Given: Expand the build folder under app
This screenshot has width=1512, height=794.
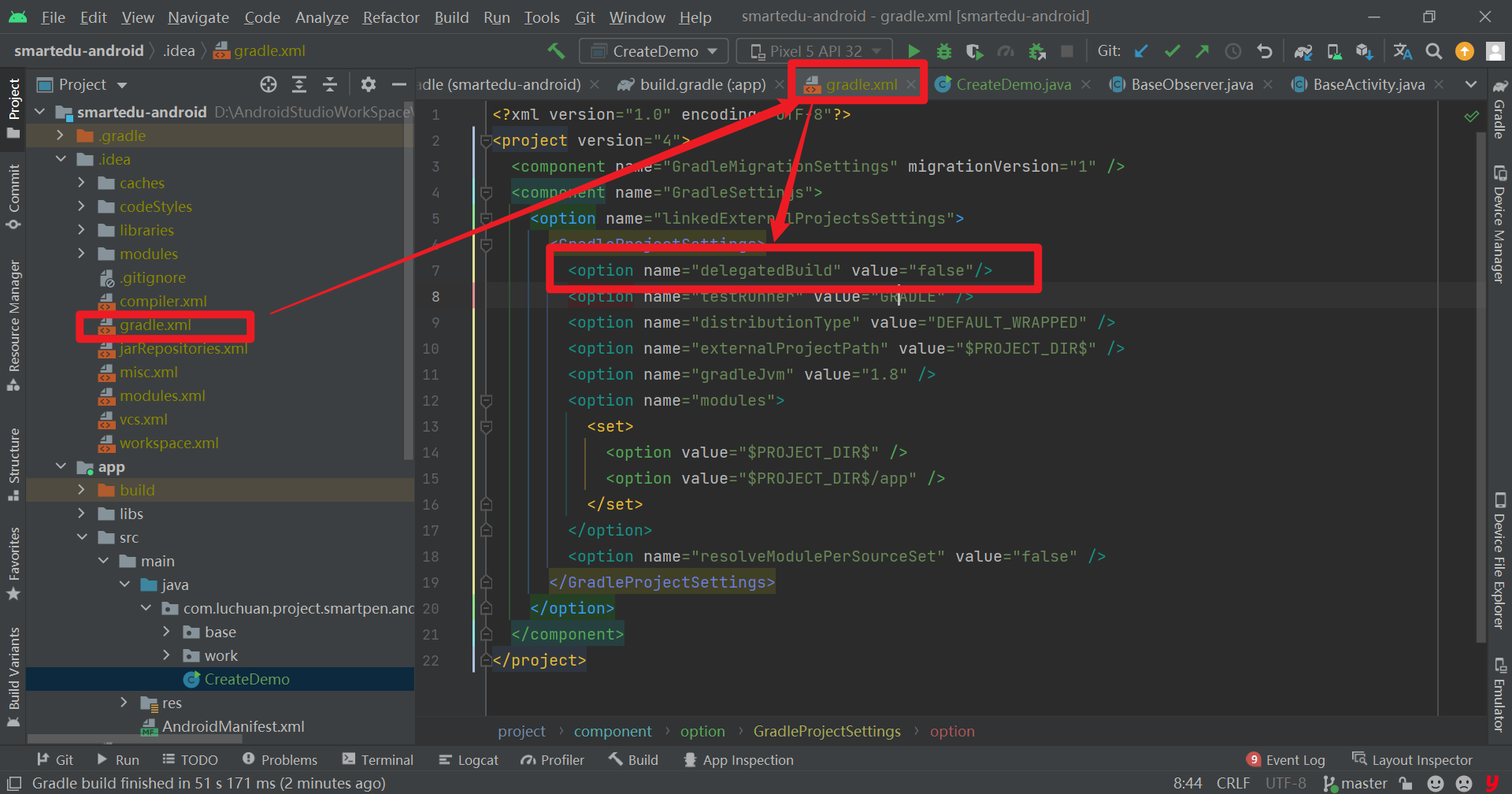Looking at the screenshot, I should [x=81, y=490].
